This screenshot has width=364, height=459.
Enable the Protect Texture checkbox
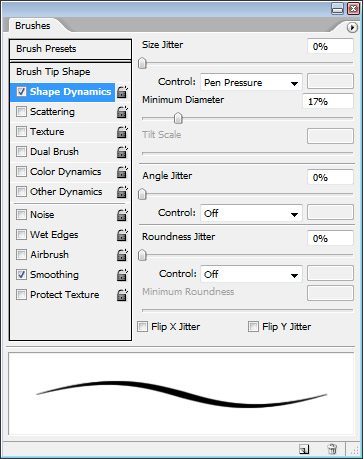click(21, 294)
